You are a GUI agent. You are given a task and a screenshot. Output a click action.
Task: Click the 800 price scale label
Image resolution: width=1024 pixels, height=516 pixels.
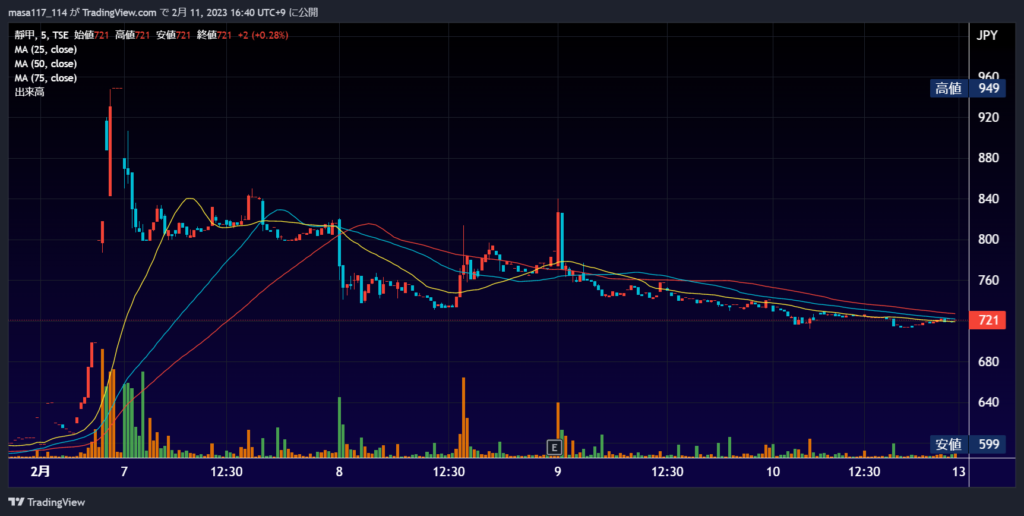click(988, 239)
